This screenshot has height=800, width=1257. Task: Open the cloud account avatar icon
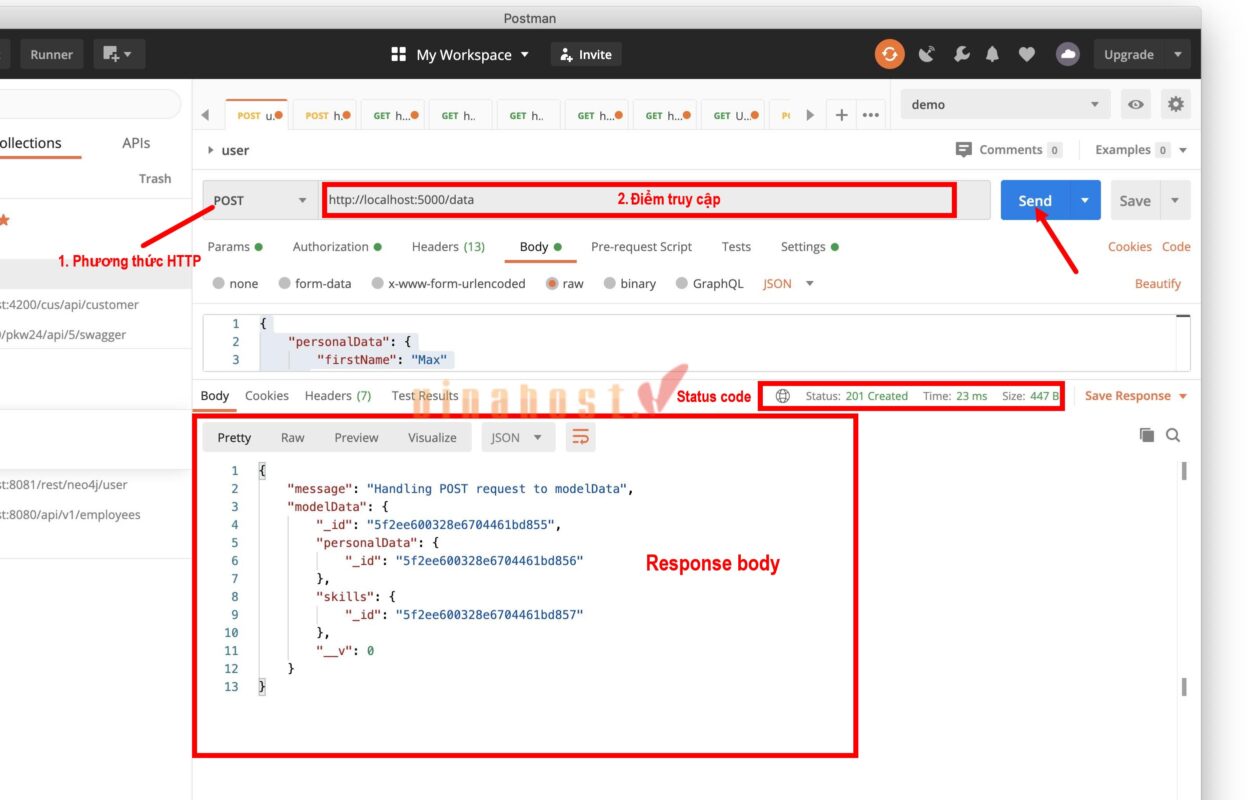click(1068, 54)
